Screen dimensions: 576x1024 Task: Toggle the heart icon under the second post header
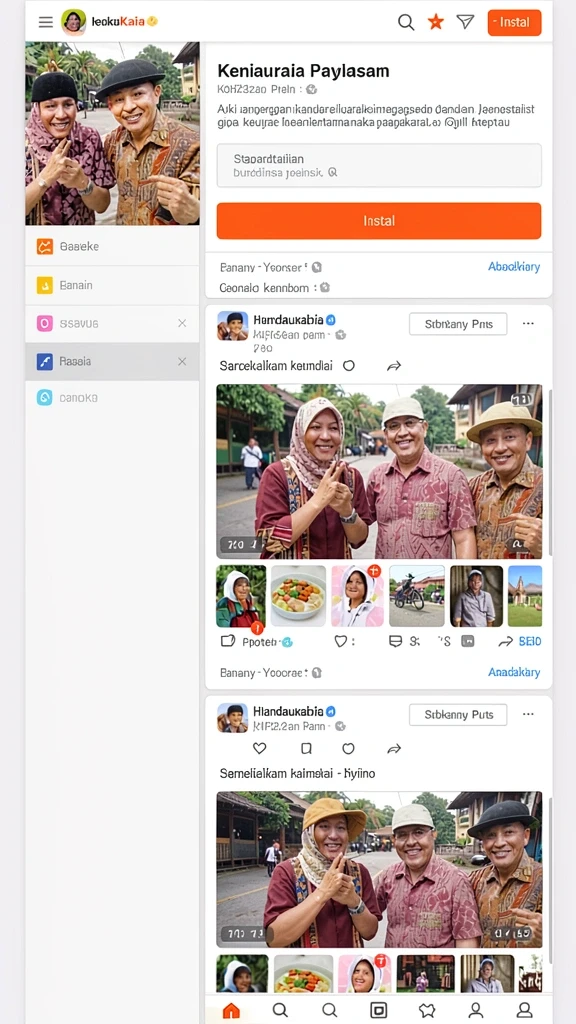coord(259,748)
